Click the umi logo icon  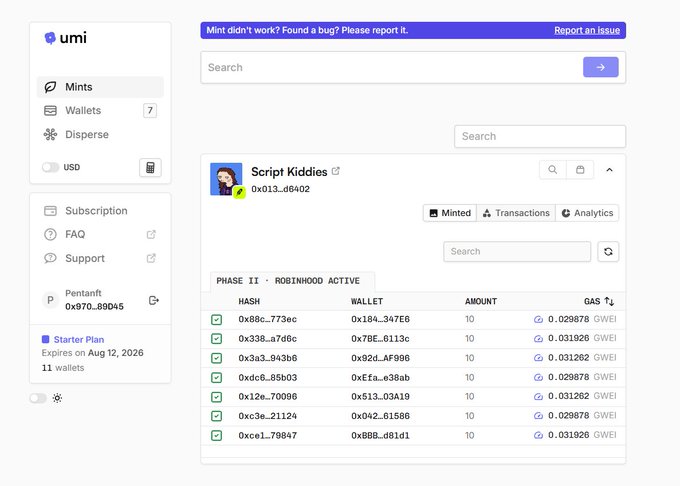click(50, 38)
